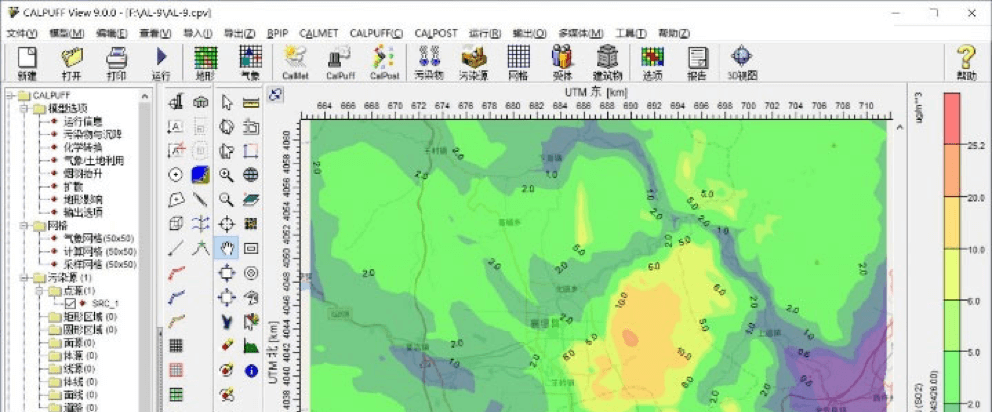
Task: Open the 工具(T) menu
Action: [631, 33]
